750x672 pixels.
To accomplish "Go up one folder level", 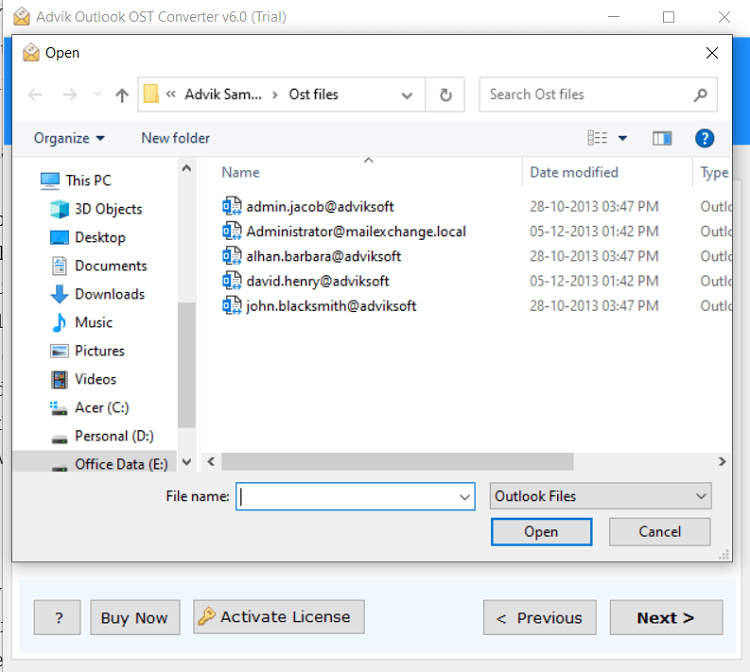I will (x=122, y=95).
